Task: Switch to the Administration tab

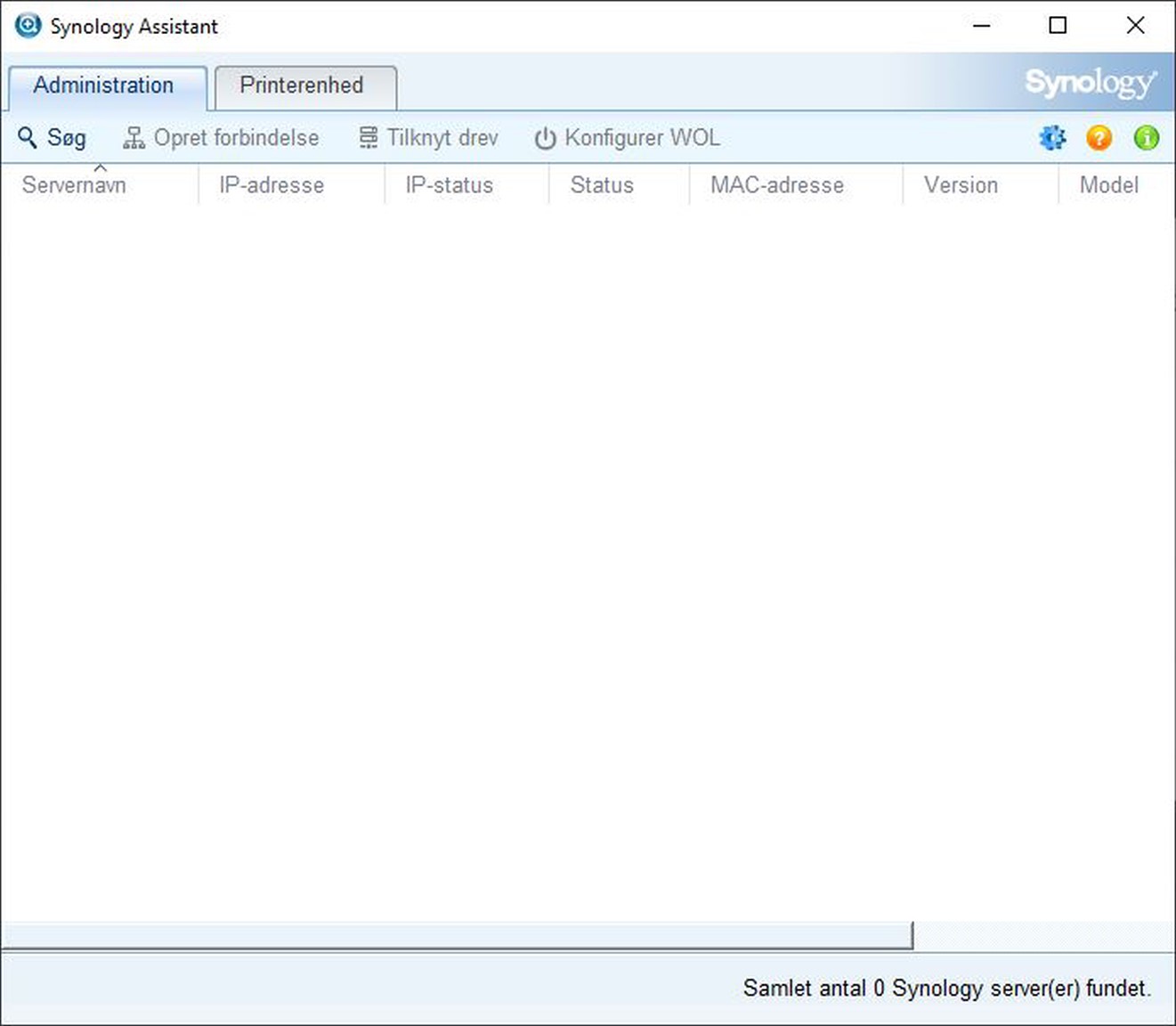Action: [x=108, y=86]
